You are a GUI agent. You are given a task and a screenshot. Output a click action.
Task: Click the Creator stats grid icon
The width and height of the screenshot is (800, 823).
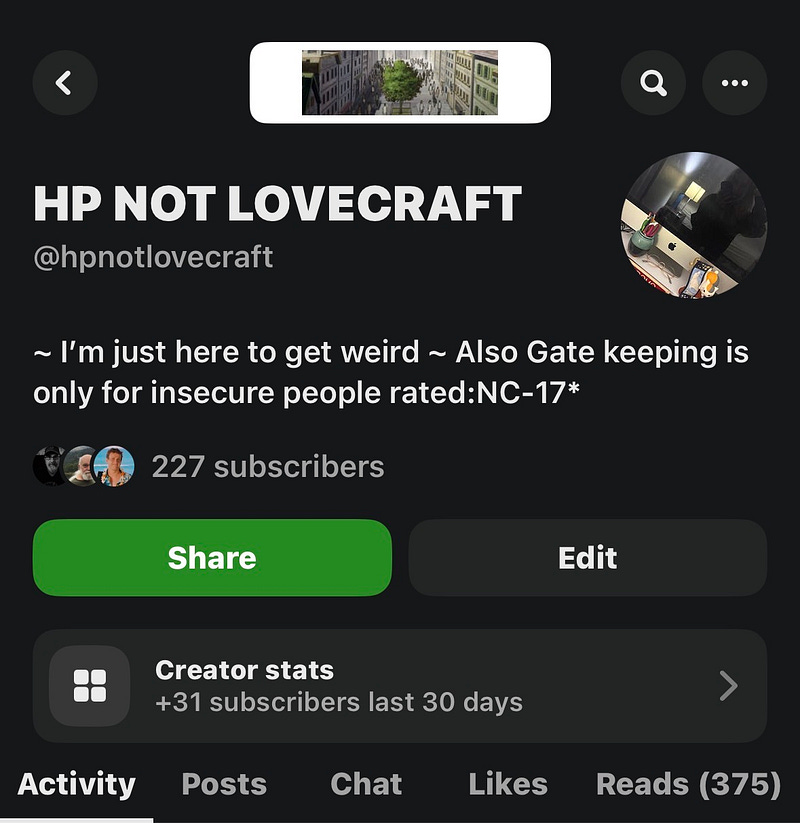click(90, 686)
